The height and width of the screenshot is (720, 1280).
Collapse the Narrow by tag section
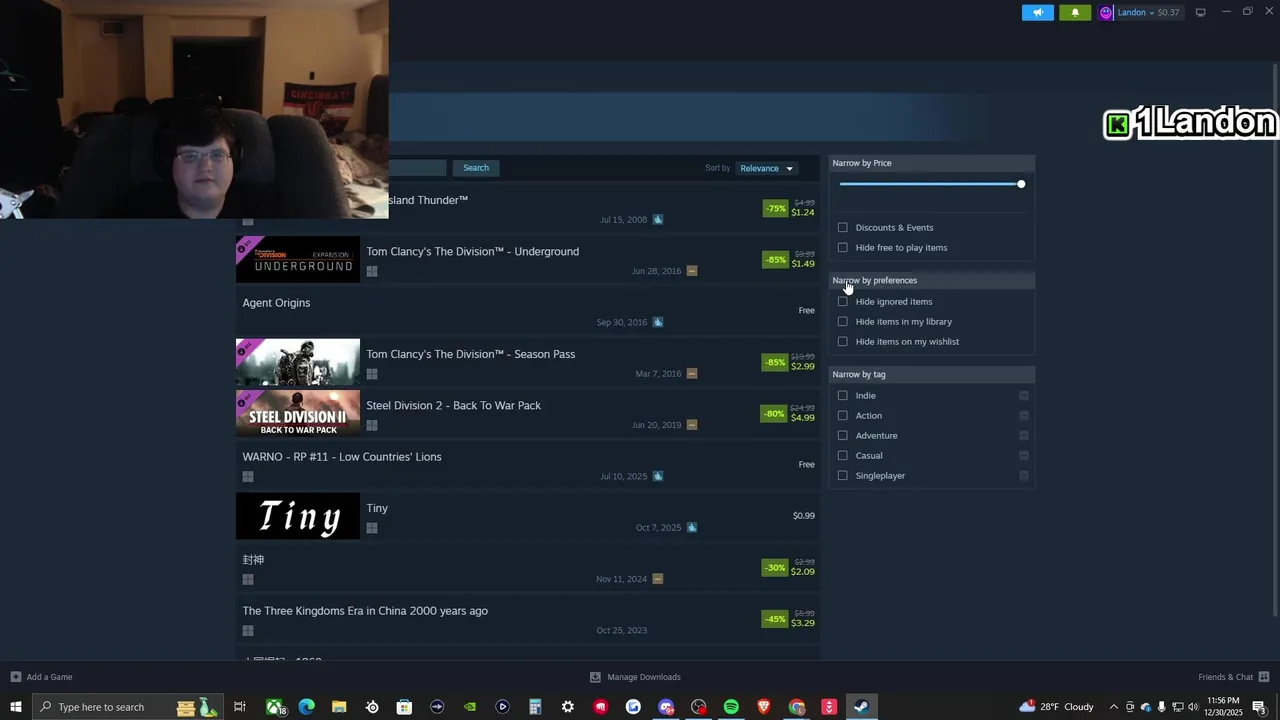(x=932, y=374)
